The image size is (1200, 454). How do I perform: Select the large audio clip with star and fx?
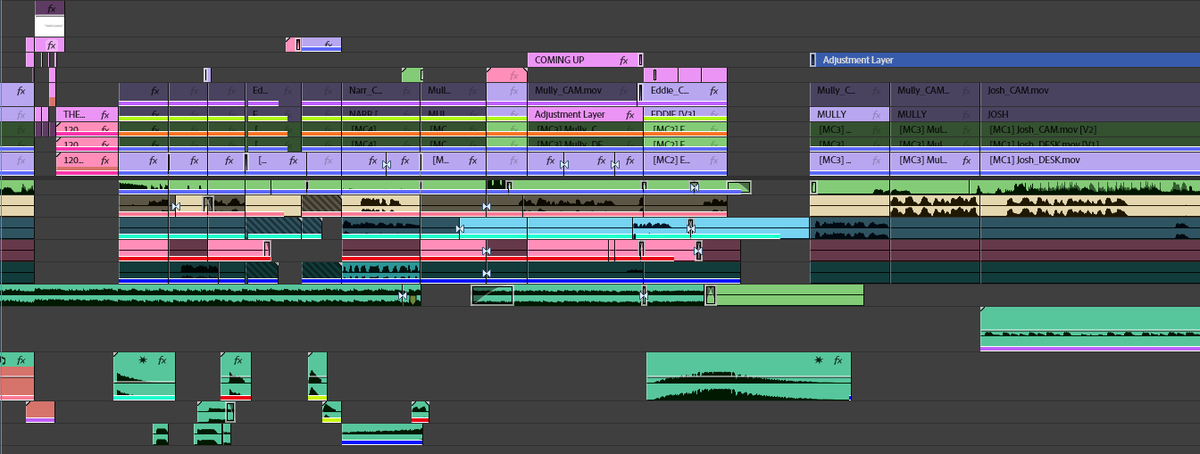[749, 376]
